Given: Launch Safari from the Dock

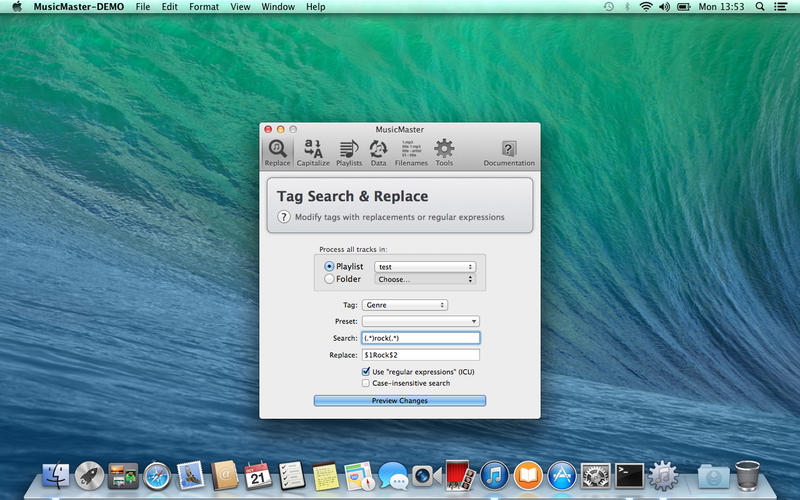Looking at the screenshot, I should pos(157,476).
